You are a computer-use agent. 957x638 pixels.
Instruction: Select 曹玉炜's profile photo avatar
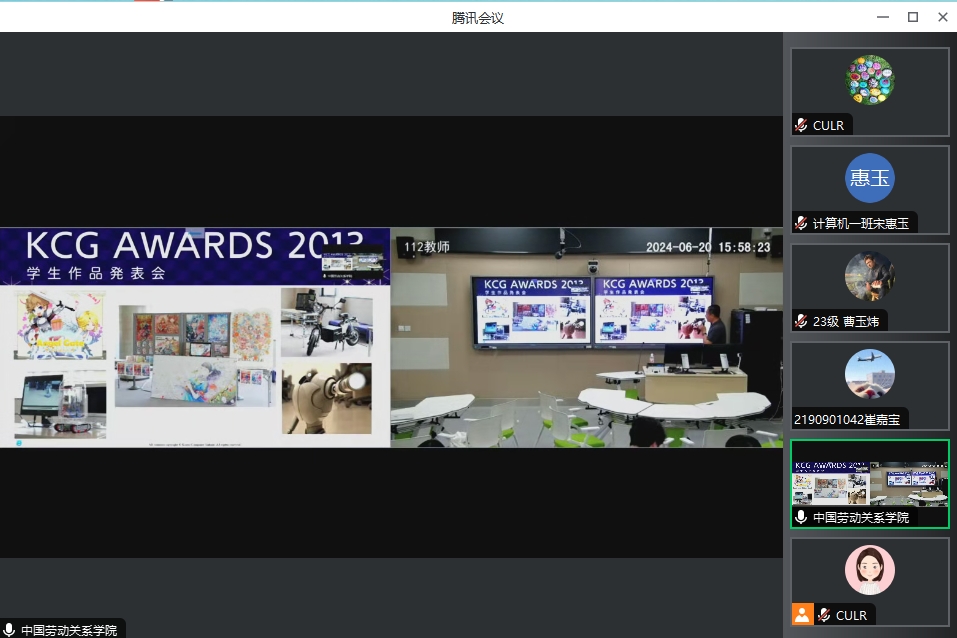(x=869, y=276)
